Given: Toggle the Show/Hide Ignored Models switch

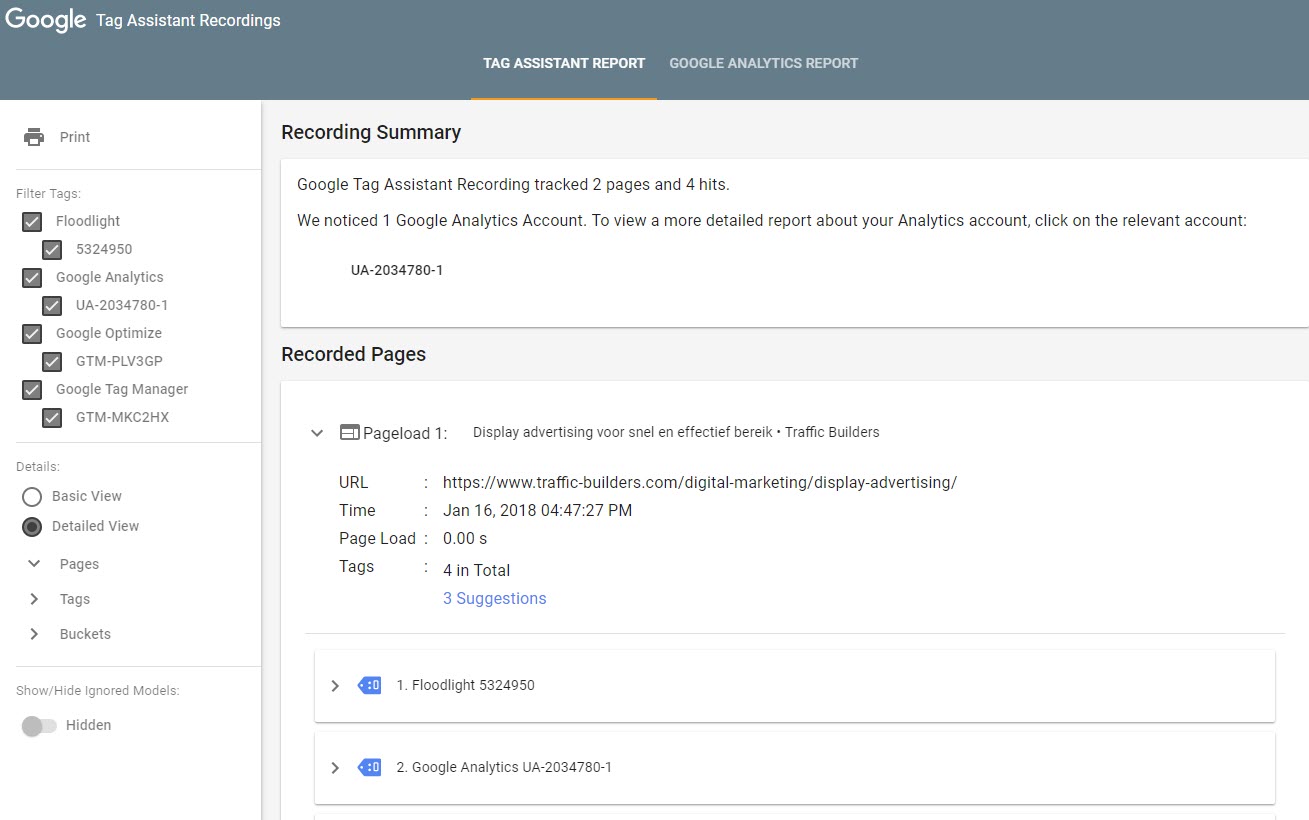Looking at the screenshot, I should [x=39, y=726].
